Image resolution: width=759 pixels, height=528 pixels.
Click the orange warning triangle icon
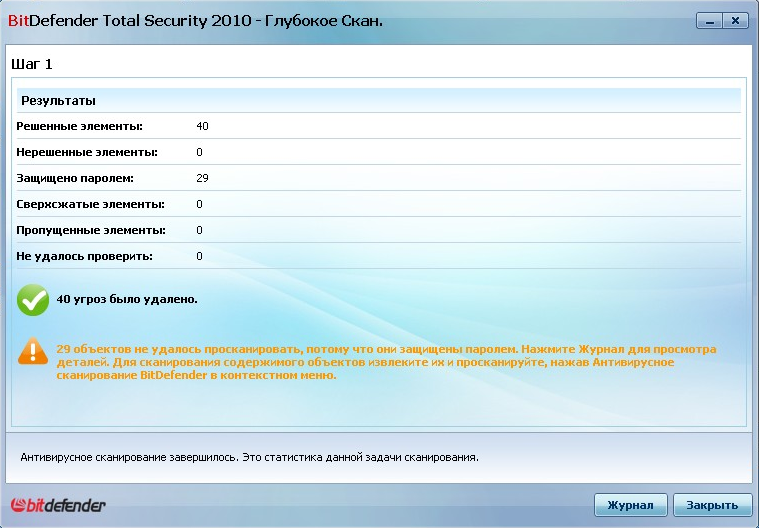(x=33, y=352)
